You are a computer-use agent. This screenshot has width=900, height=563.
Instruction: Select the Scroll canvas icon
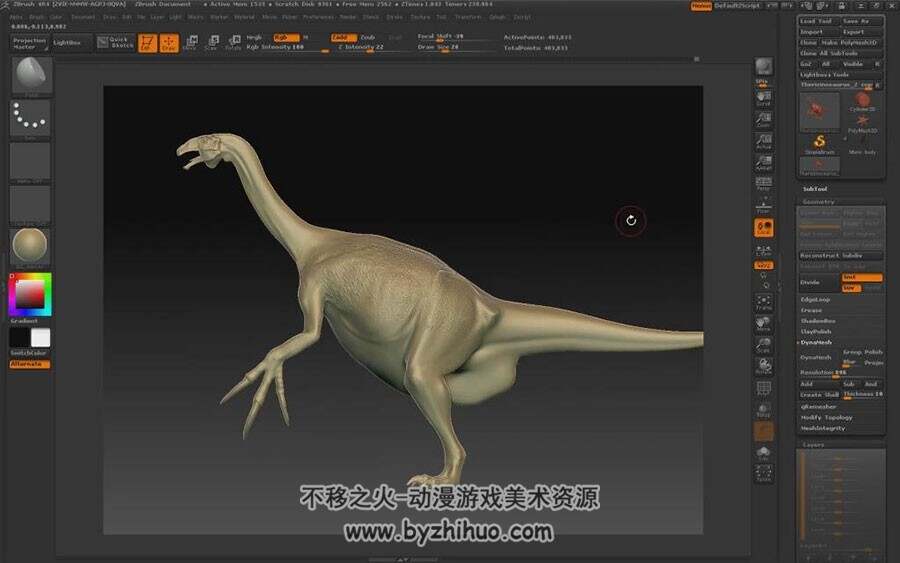pos(763,98)
